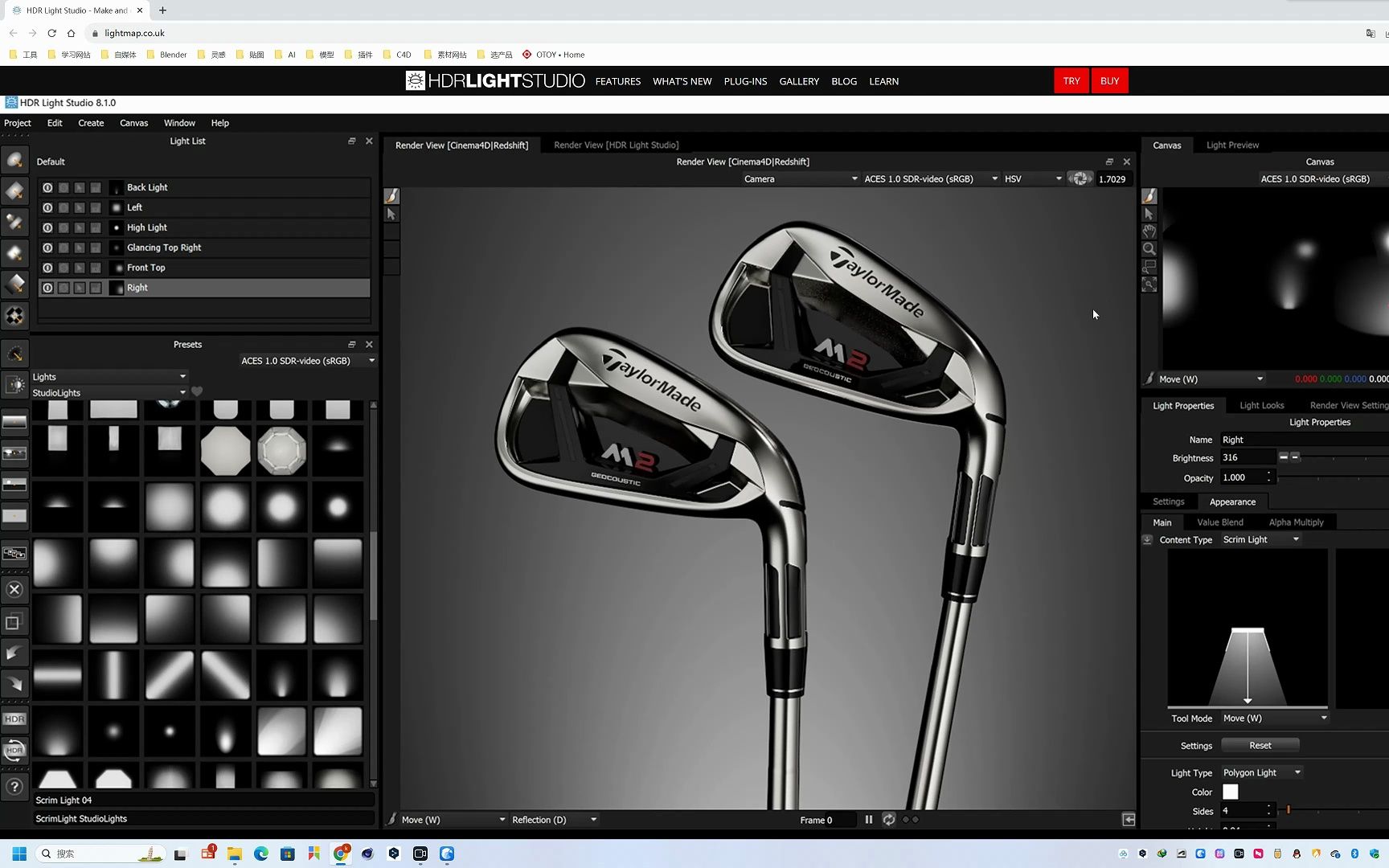
Task: Open the LEARN website link
Action: tap(883, 81)
